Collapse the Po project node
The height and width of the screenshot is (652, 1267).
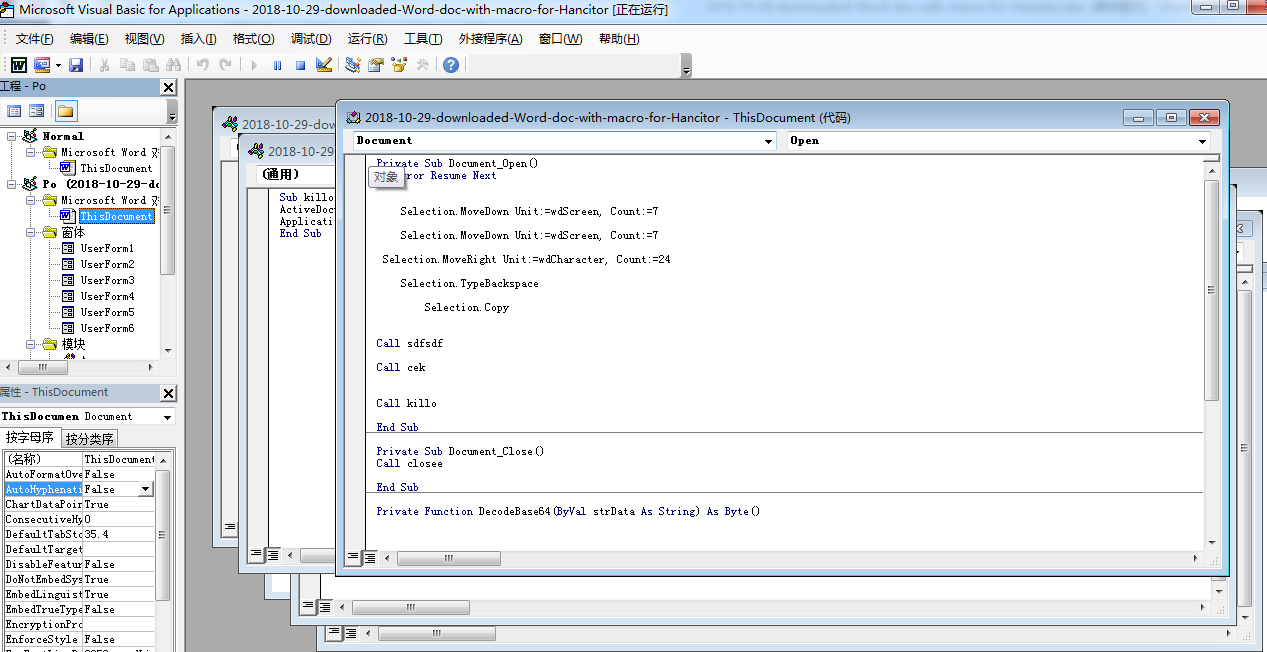(11, 184)
